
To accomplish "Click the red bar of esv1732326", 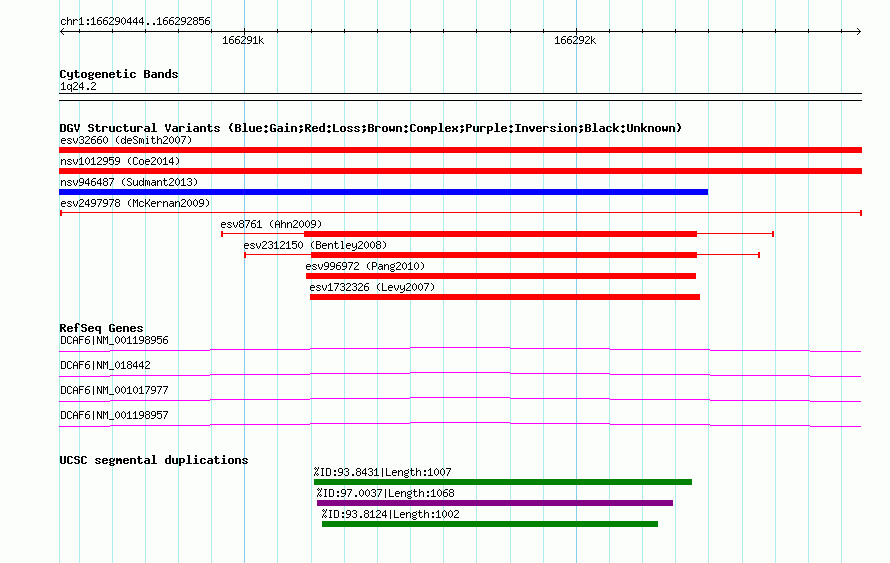I will pos(505,297).
